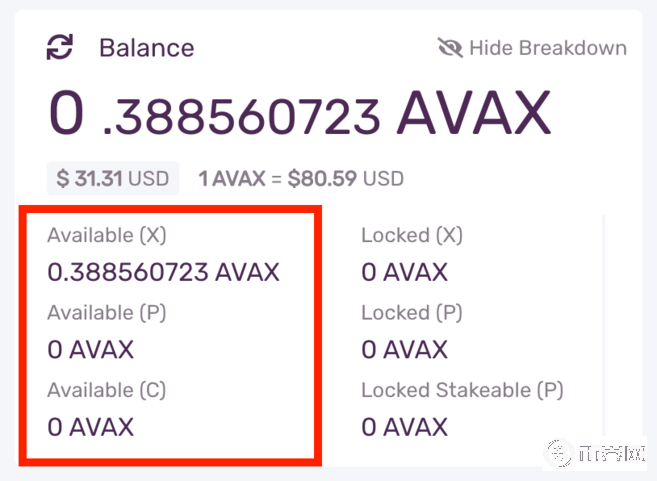
Task: Select the Locked Stakeable (P) label
Action: (x=462, y=390)
